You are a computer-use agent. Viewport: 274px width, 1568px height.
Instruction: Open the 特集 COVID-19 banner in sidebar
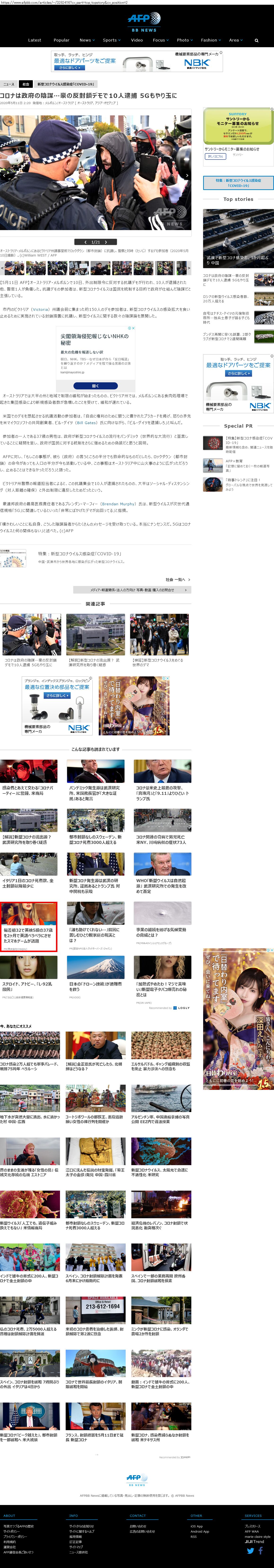(238, 183)
